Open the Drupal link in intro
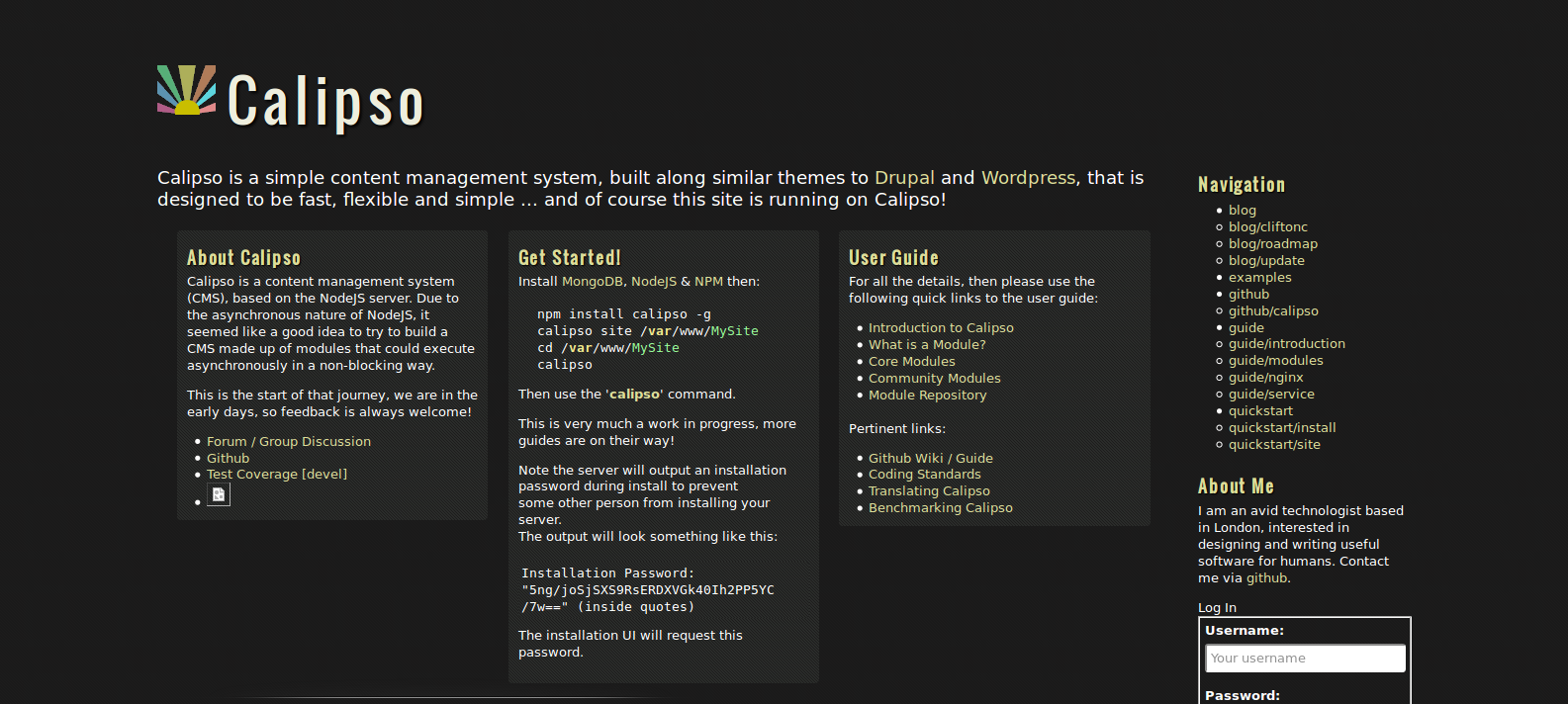Image resolution: width=1568 pixels, height=704 pixels. pyautogui.click(x=904, y=178)
